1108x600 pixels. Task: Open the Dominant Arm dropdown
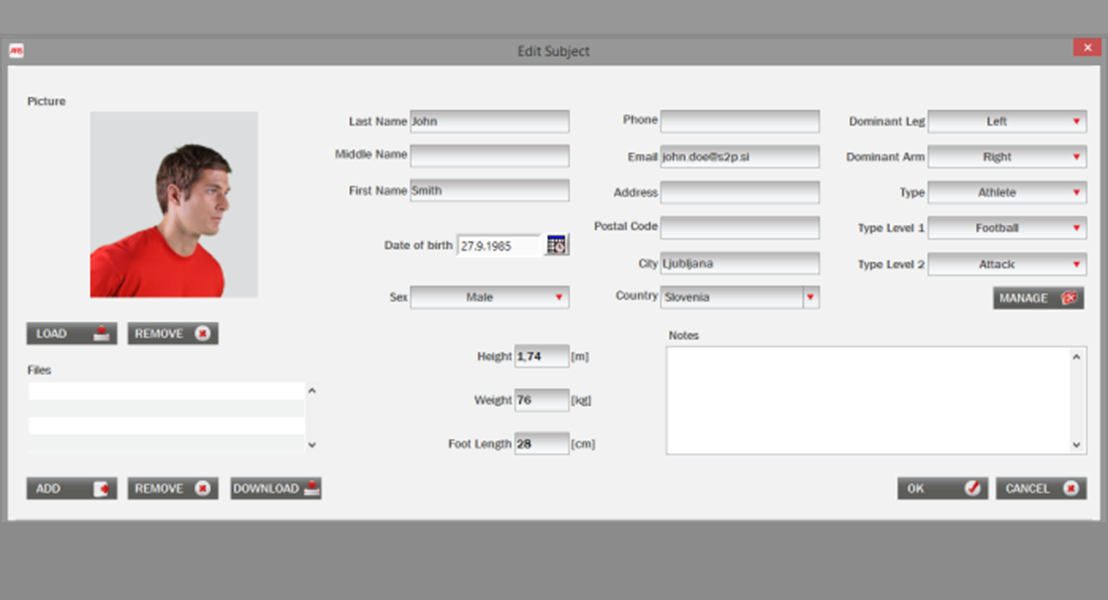click(x=1006, y=157)
